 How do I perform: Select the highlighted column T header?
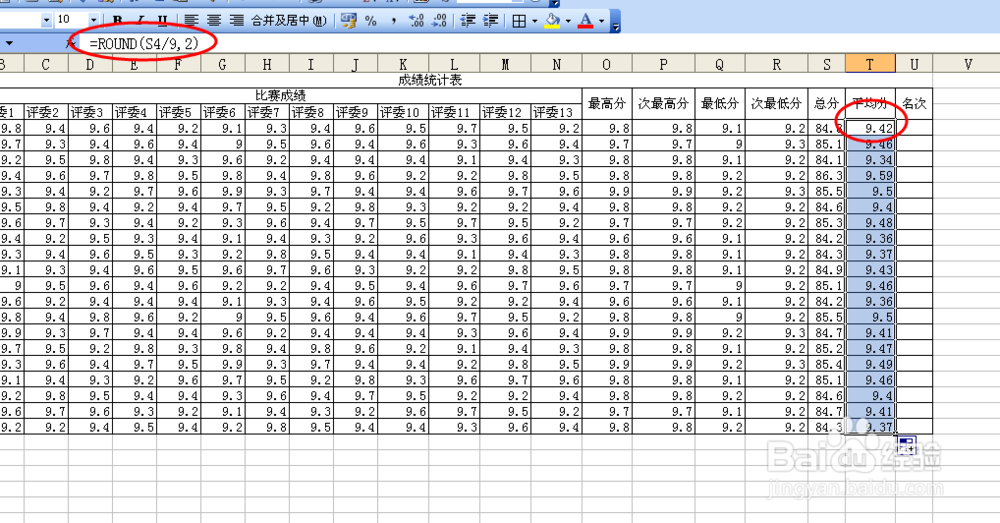[870, 64]
